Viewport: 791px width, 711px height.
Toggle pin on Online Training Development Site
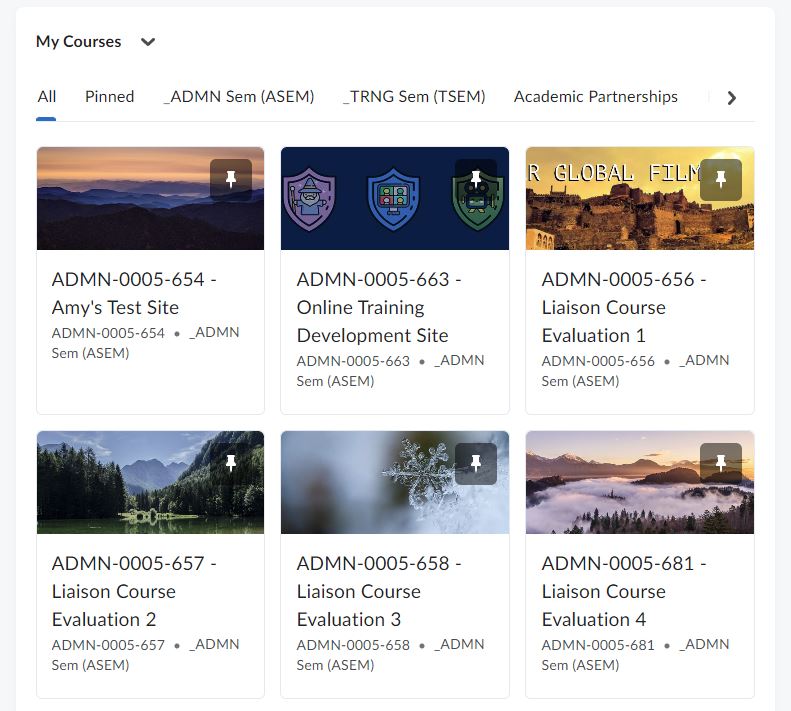tap(476, 180)
